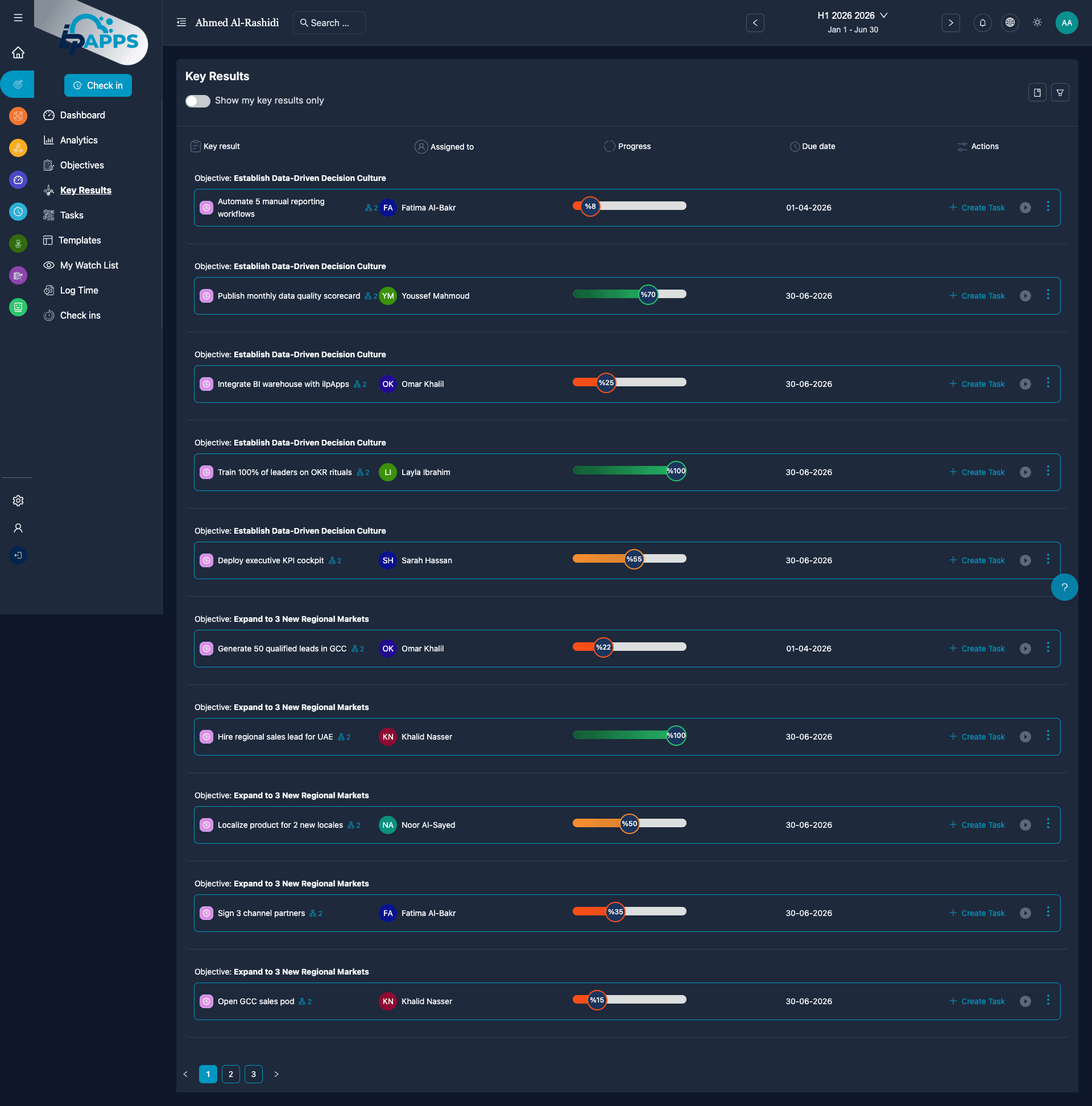Open the settings gear in sidebar
This screenshot has width=1092, height=1106.
pyautogui.click(x=18, y=501)
